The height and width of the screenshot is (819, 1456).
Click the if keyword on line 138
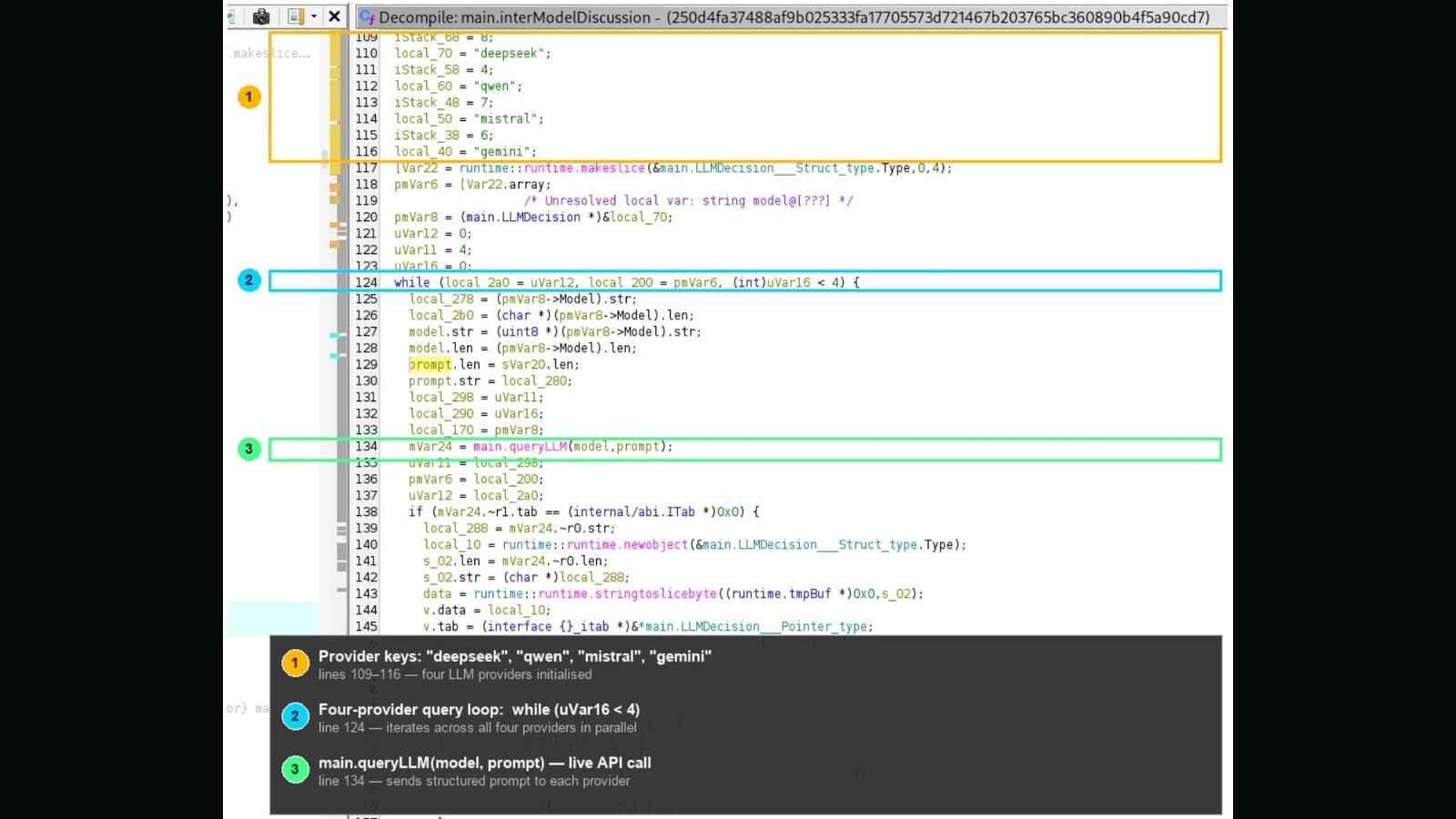415,512
